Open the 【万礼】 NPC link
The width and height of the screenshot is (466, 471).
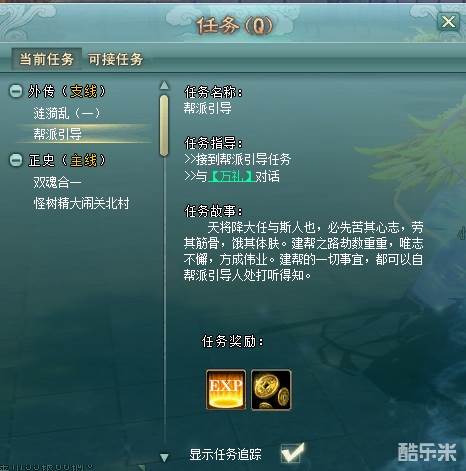(x=231, y=176)
